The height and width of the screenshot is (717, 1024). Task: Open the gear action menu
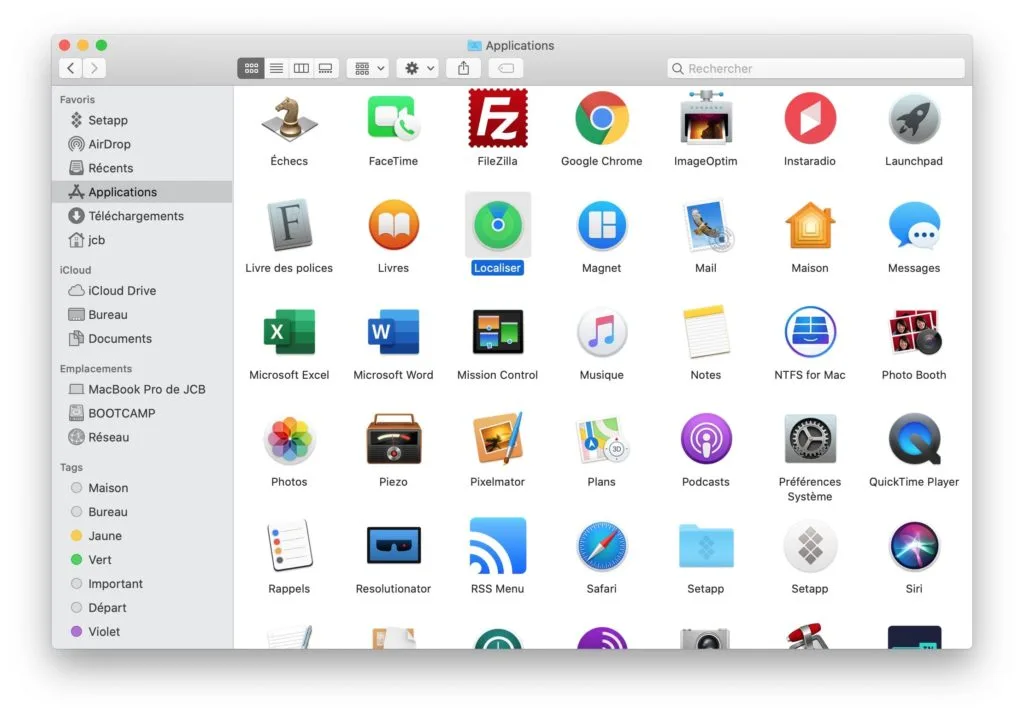point(418,68)
